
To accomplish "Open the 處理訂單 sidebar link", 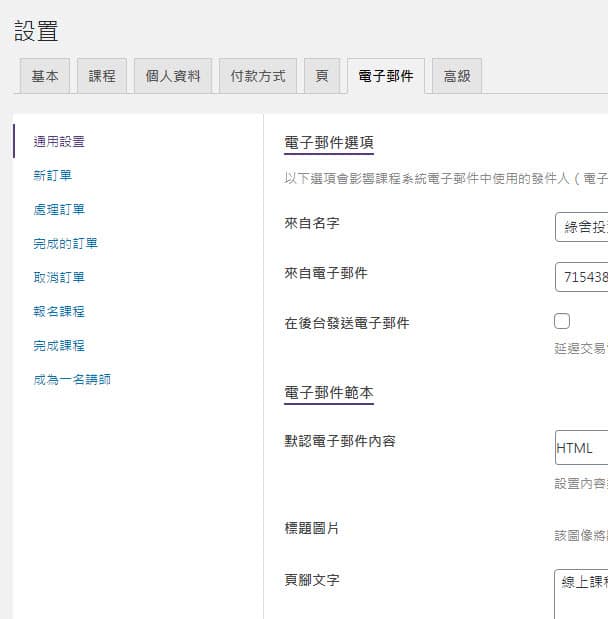I will click(x=59, y=210).
